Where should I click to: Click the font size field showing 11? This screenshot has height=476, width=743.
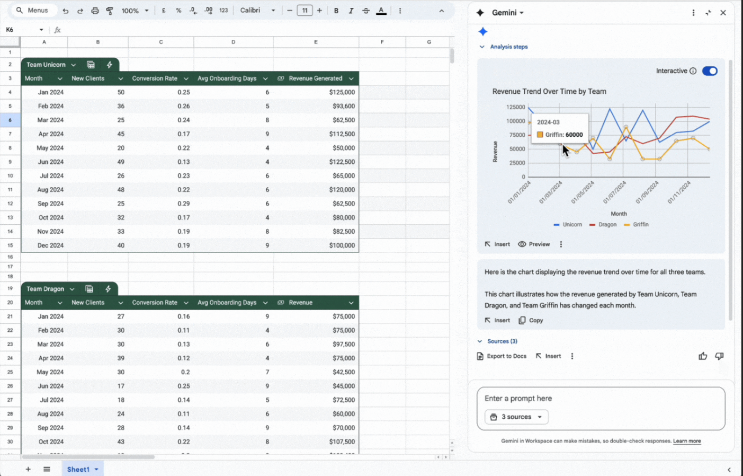click(x=305, y=10)
